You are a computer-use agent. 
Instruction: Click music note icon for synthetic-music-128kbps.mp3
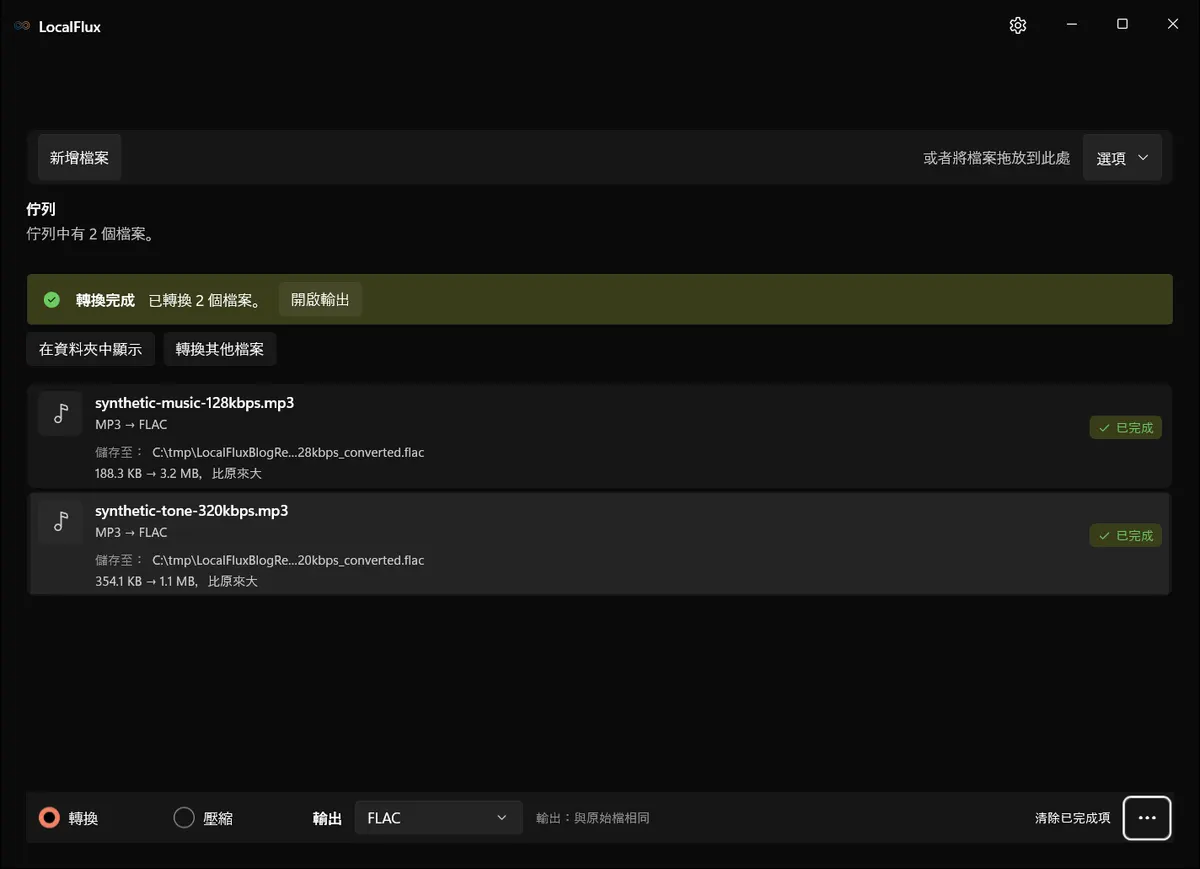pyautogui.click(x=61, y=413)
